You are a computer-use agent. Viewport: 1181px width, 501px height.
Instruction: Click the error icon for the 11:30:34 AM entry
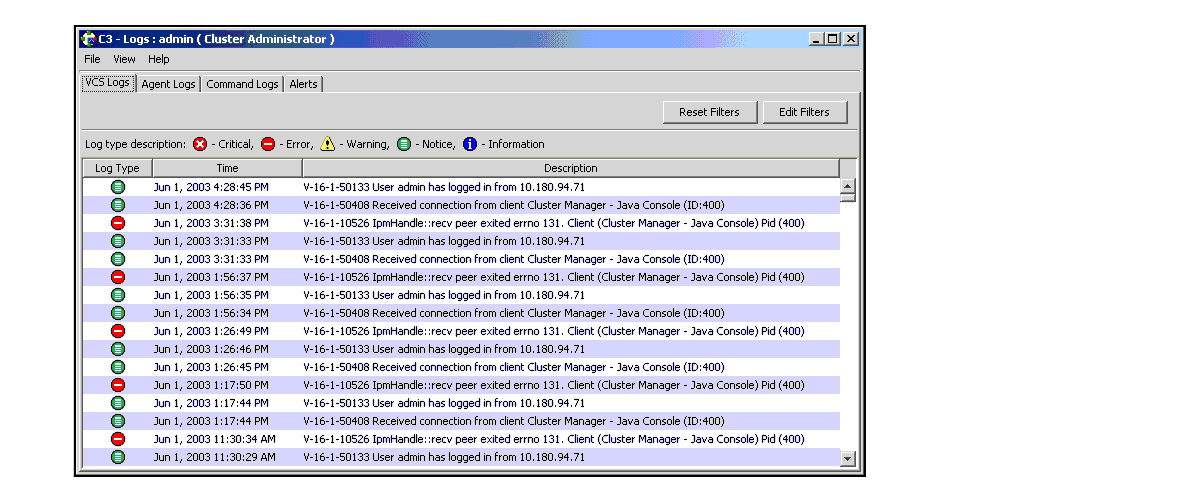click(x=117, y=439)
